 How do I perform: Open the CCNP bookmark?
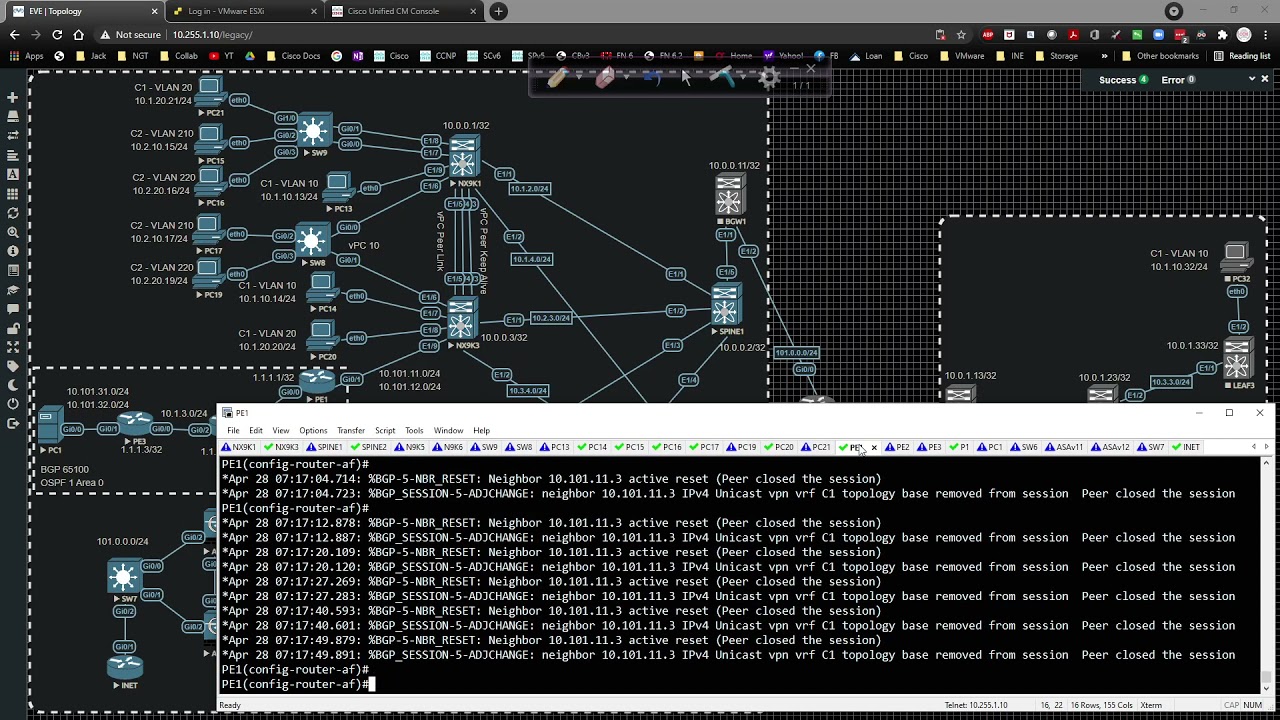(x=438, y=56)
